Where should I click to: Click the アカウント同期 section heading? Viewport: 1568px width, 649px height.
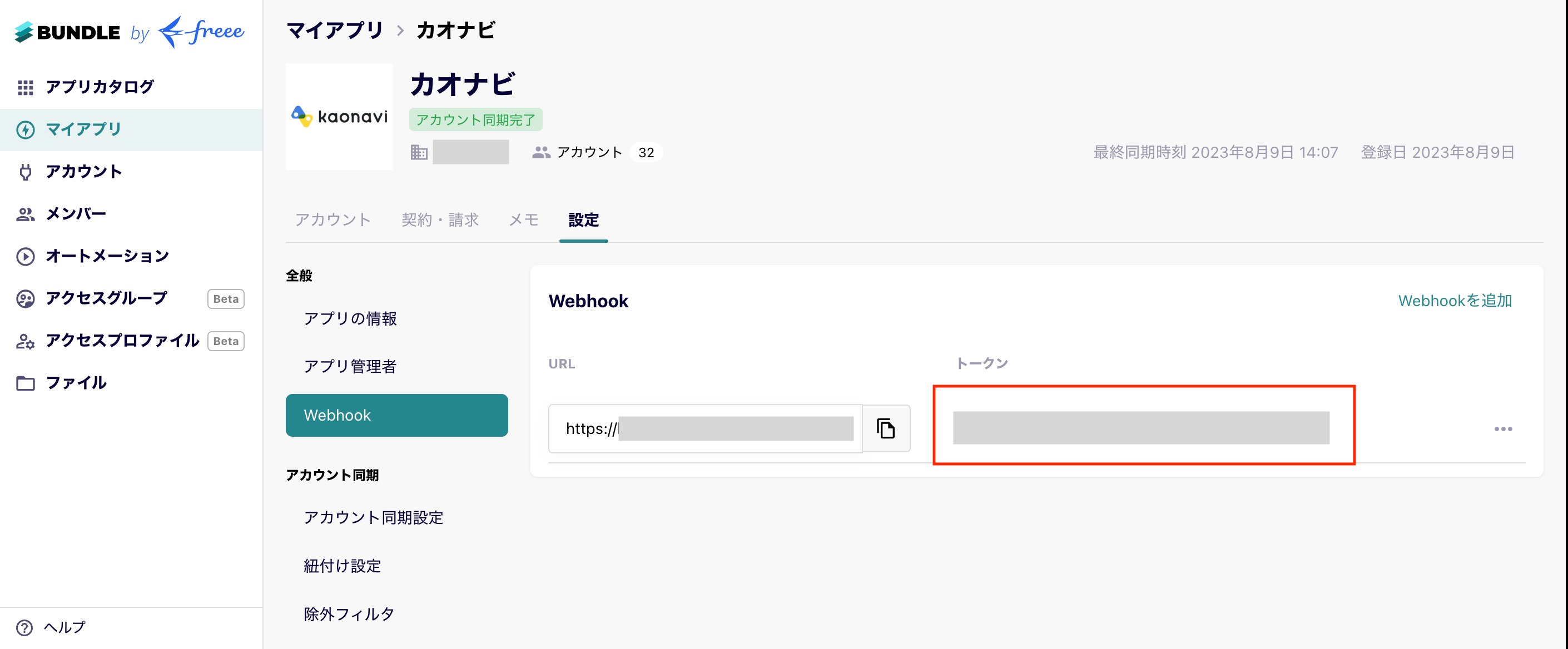(x=333, y=475)
